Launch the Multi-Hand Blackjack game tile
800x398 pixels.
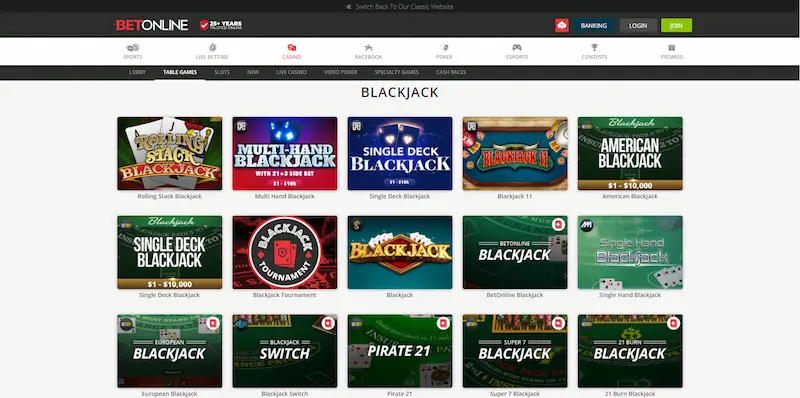pyautogui.click(x=285, y=154)
